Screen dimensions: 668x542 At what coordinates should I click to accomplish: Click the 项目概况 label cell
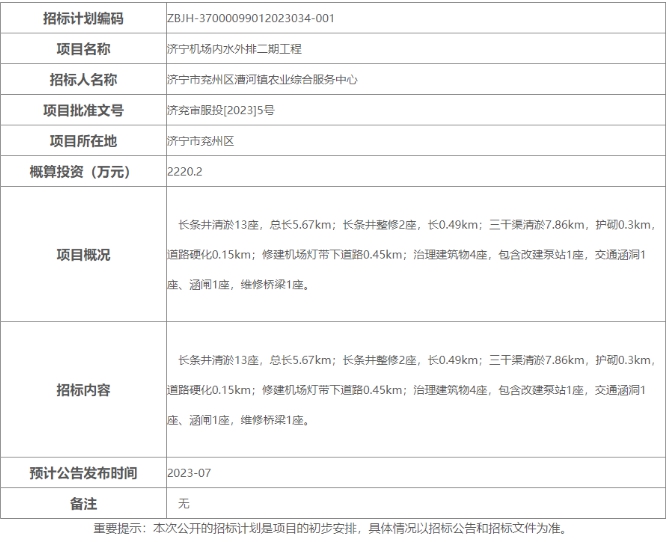tap(84, 255)
